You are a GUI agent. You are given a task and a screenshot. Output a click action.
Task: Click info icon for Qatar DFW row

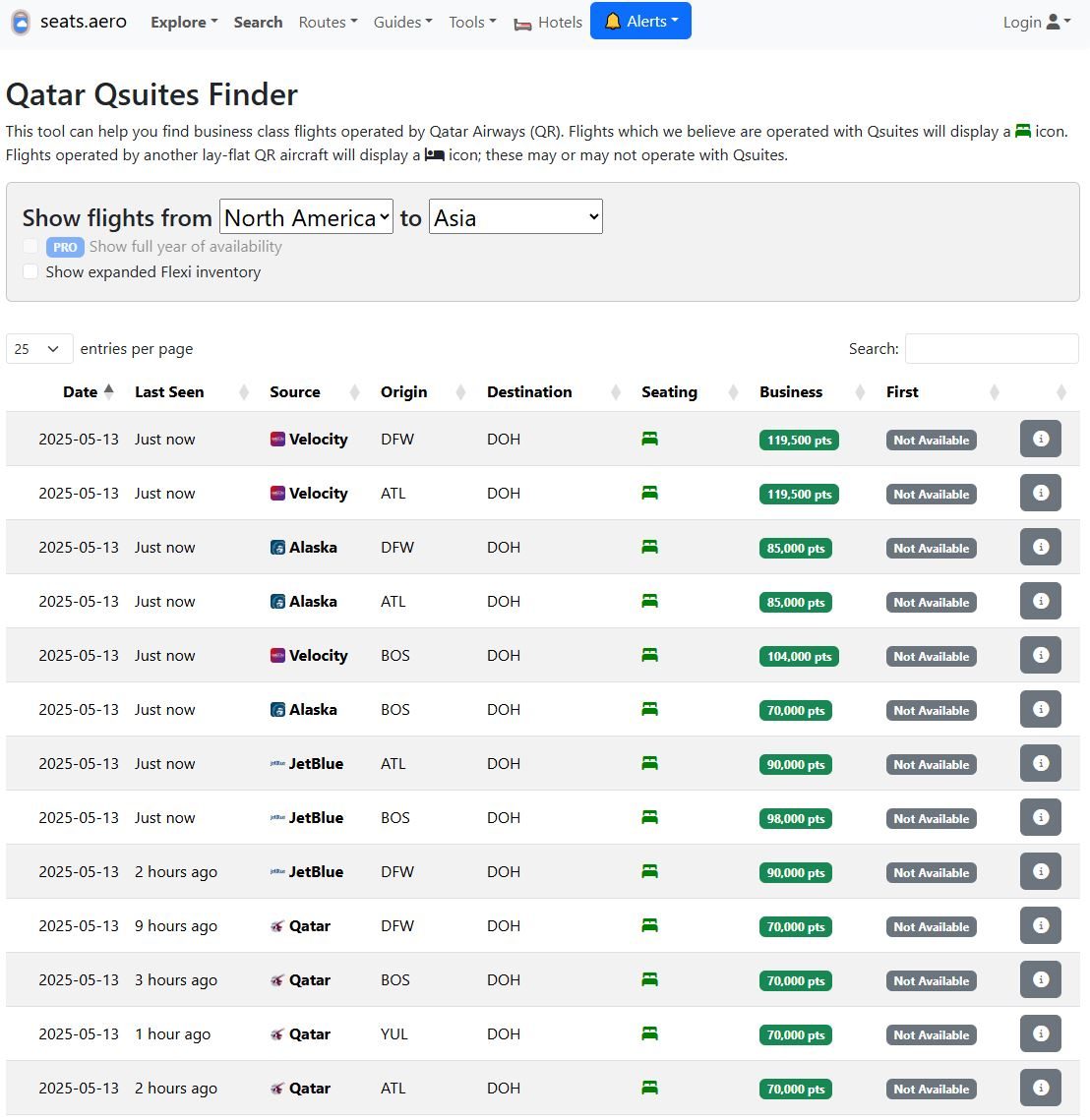(1040, 926)
